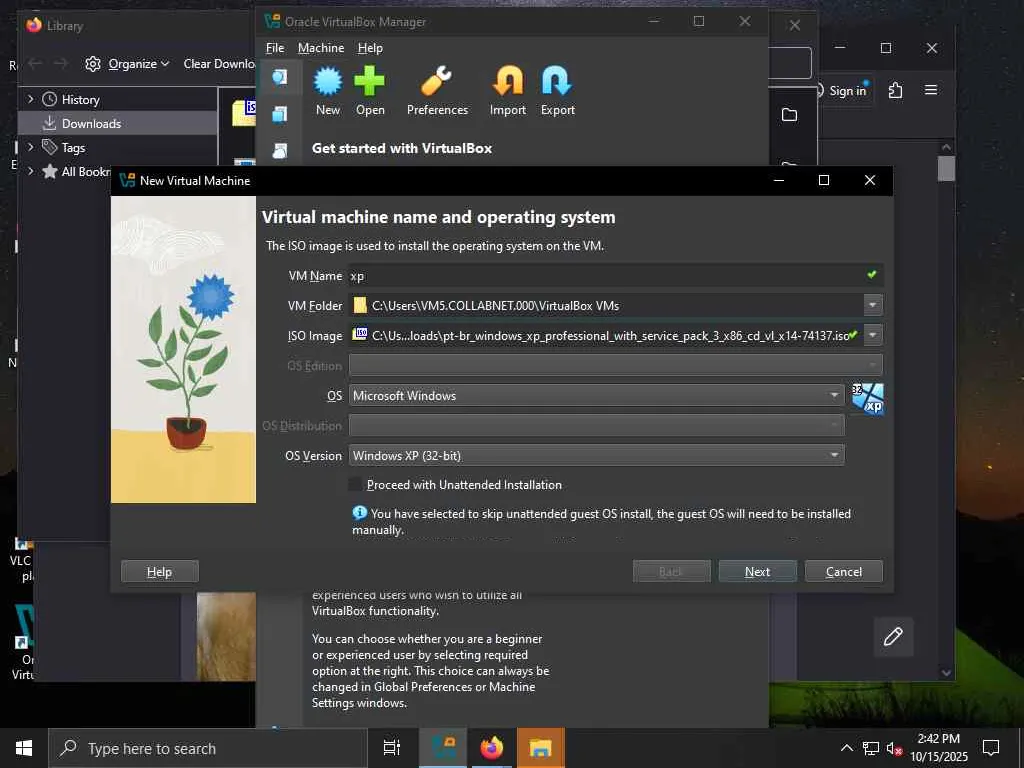Select the top sidebar icon in VirtualBox Manager
Viewport: 1024px width, 768px height.
tap(280, 77)
